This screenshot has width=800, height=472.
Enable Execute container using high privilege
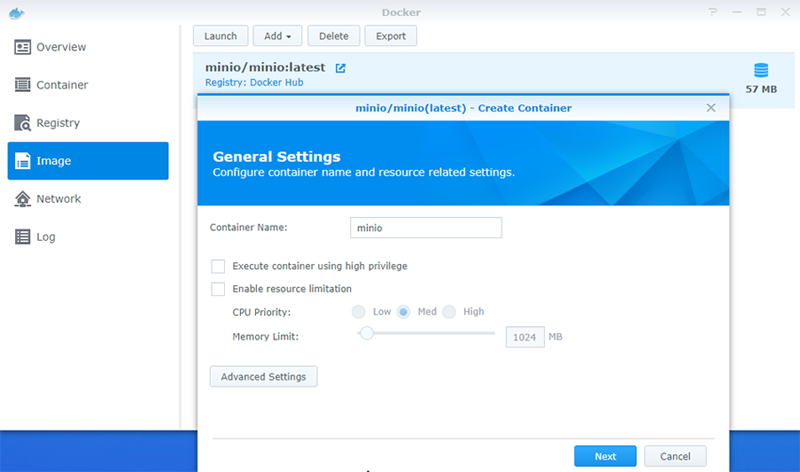(218, 266)
